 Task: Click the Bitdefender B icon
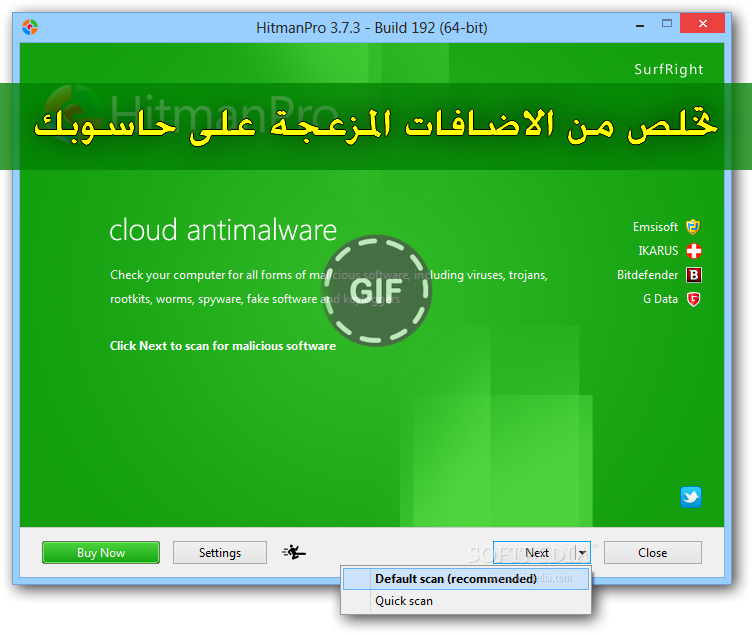tap(693, 275)
